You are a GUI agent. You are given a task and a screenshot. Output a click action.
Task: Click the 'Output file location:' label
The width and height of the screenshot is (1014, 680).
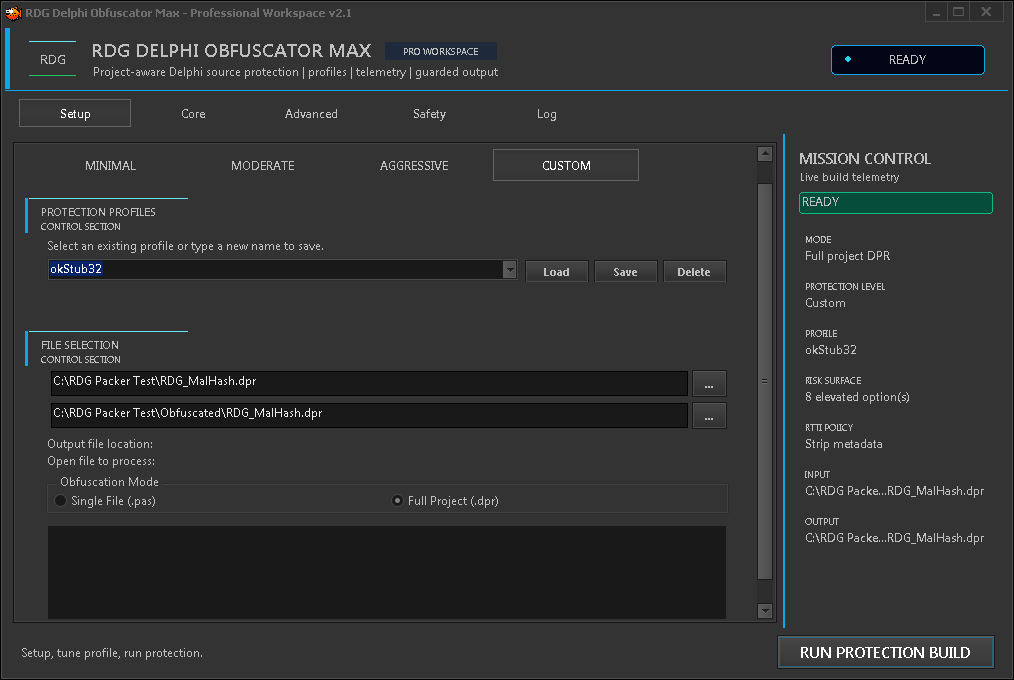100,444
